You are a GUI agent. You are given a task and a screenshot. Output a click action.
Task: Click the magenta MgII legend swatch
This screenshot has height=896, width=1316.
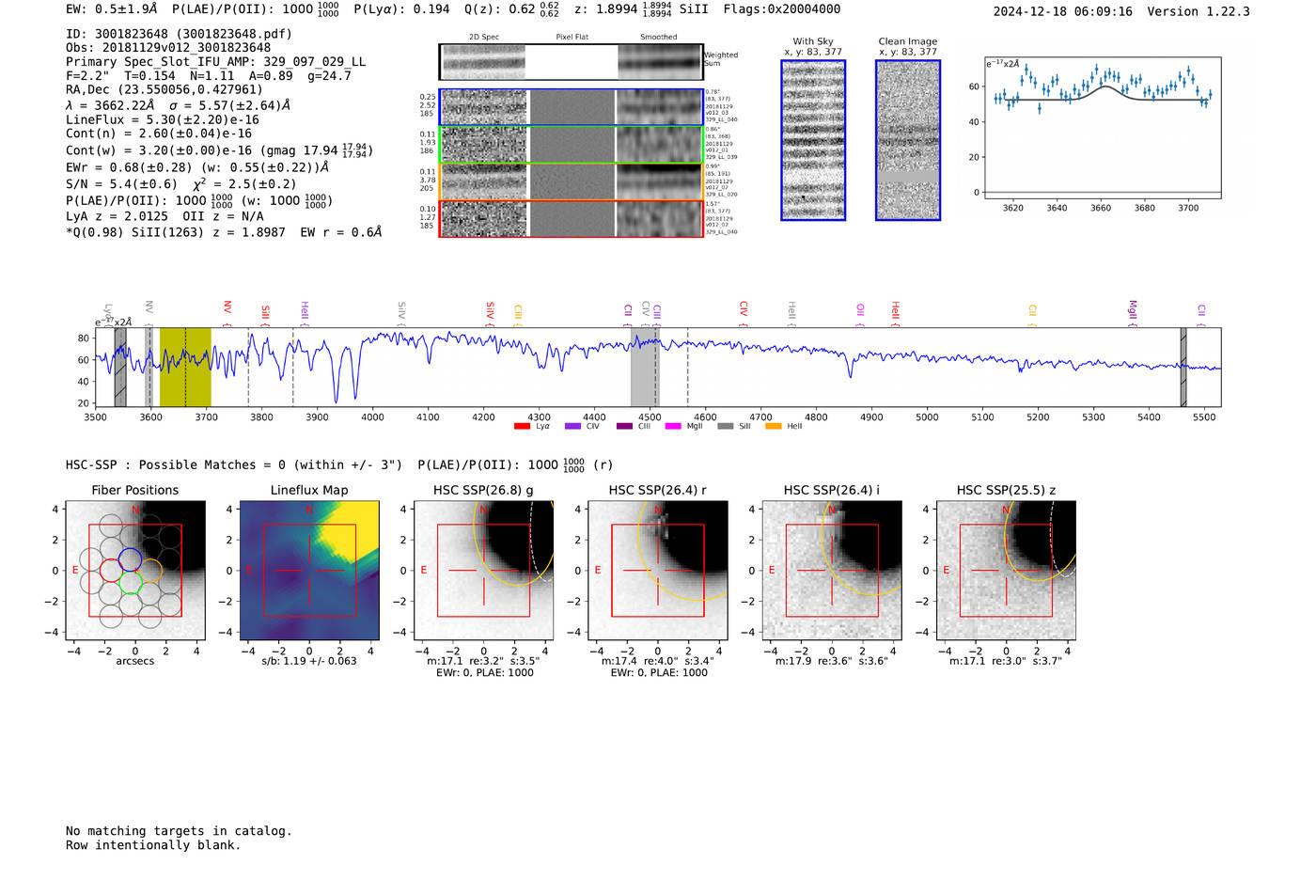[673, 427]
